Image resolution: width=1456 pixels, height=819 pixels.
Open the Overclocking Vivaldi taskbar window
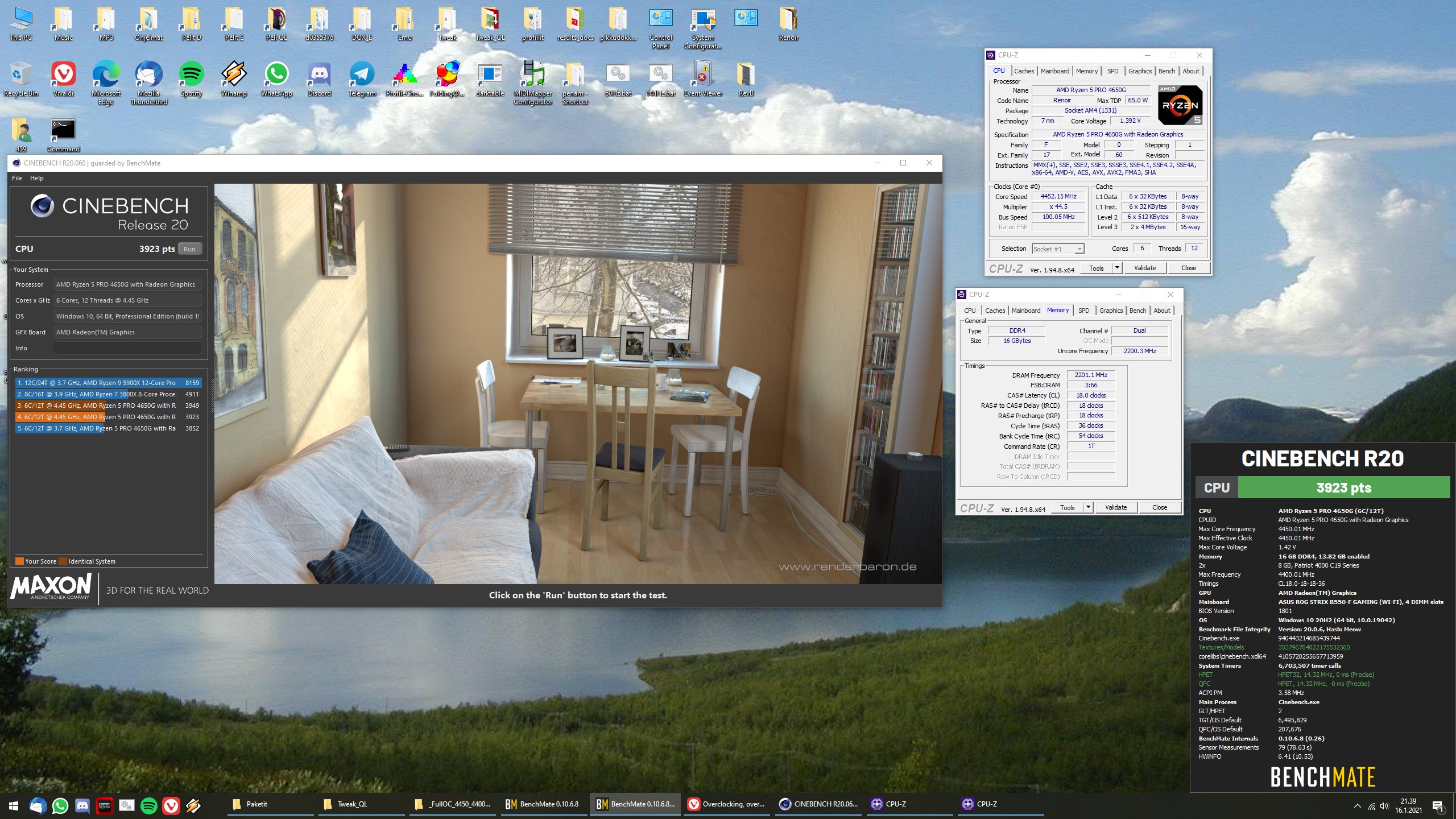click(x=726, y=804)
